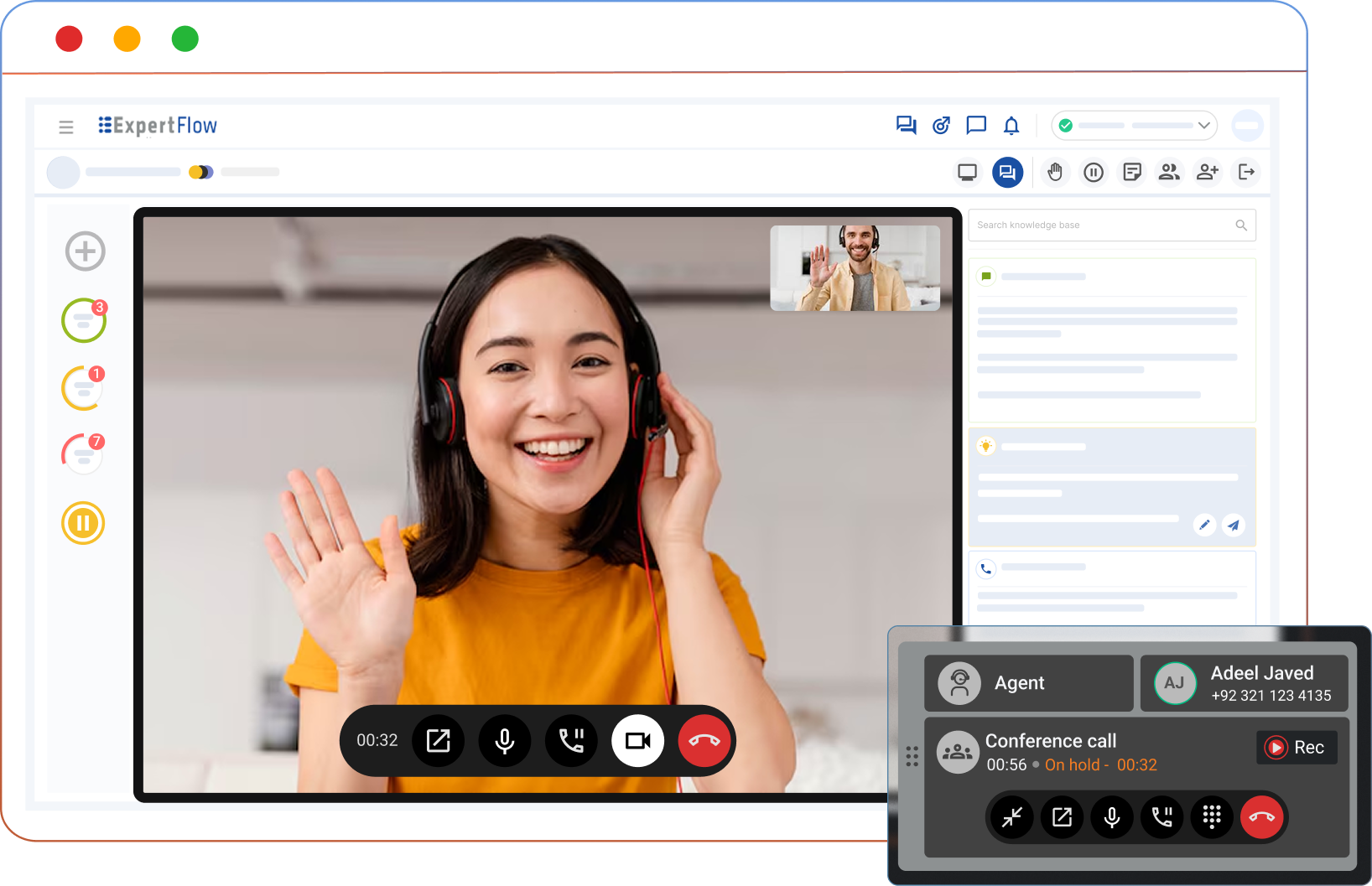Open conversation with 3 unread badge
1372x886 pixels.
click(84, 320)
